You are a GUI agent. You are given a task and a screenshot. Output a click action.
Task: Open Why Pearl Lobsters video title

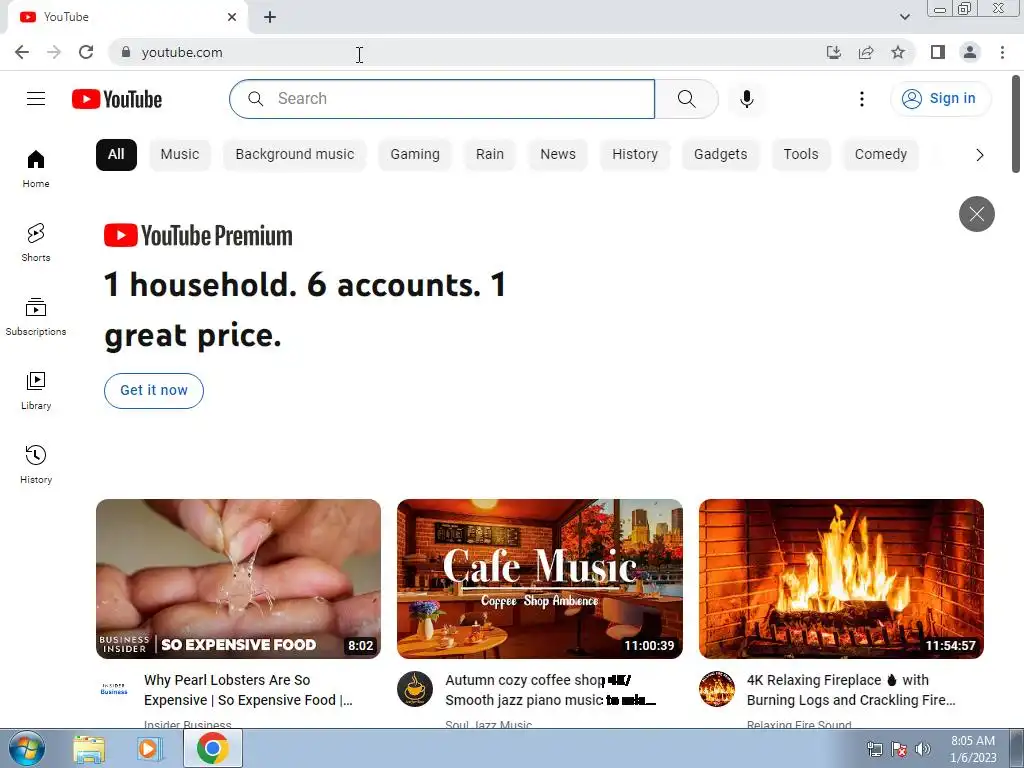click(x=248, y=690)
